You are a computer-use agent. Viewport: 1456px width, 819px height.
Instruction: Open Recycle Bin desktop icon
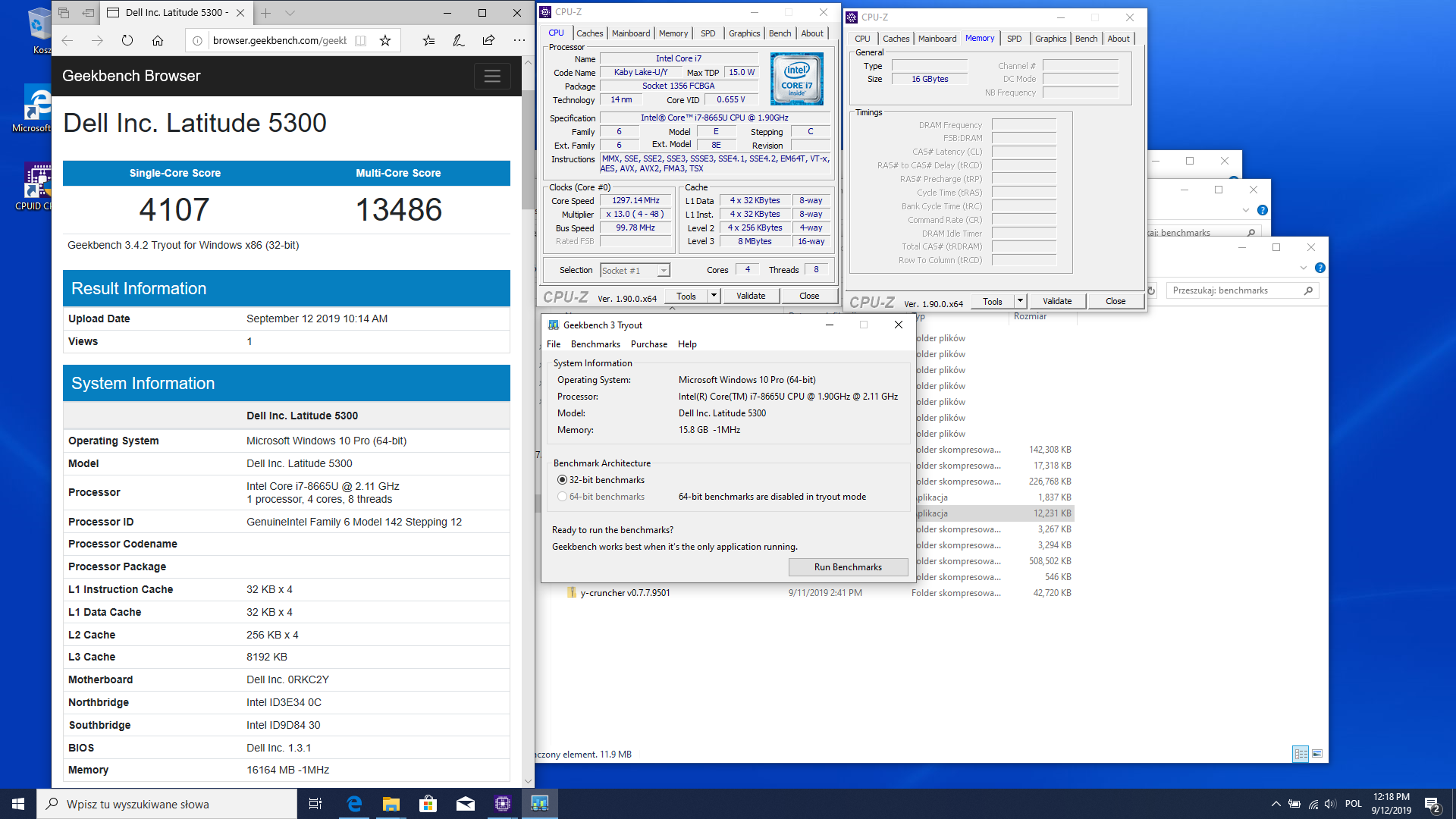click(x=39, y=30)
